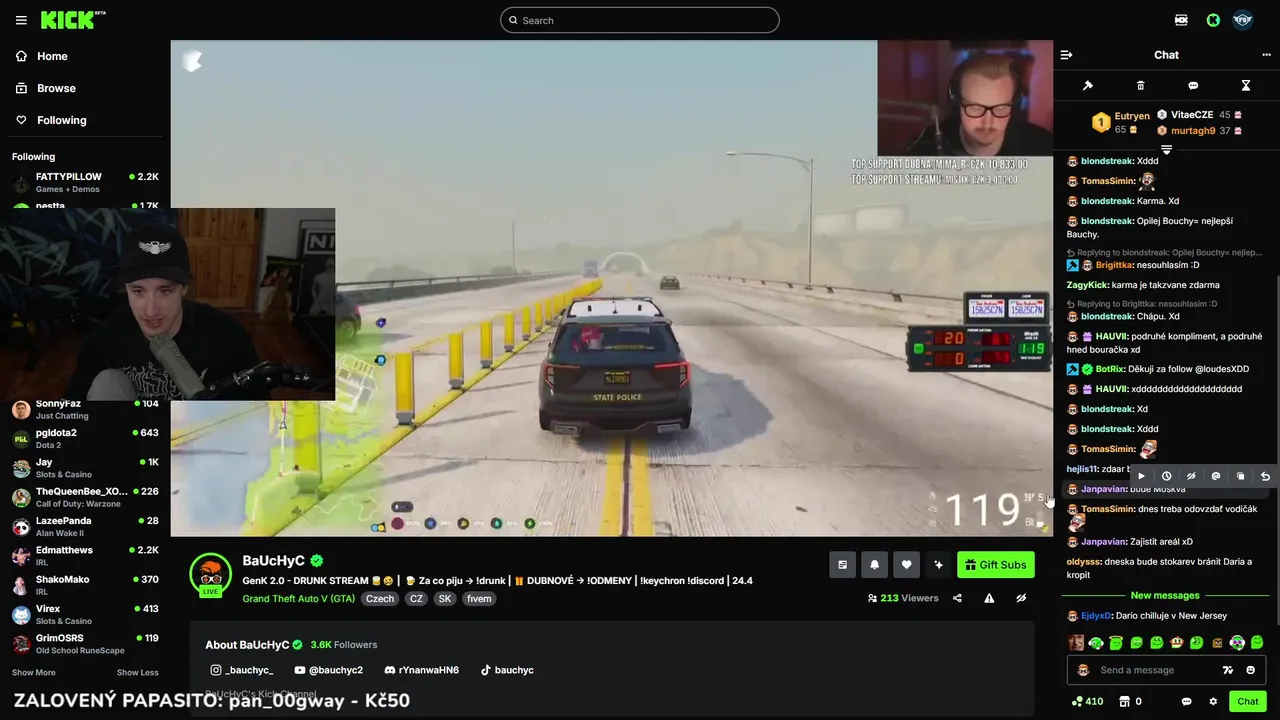This screenshot has height=720, width=1280.
Task: Open the hamburger menu beside the Kick logo
Action: click(21, 20)
